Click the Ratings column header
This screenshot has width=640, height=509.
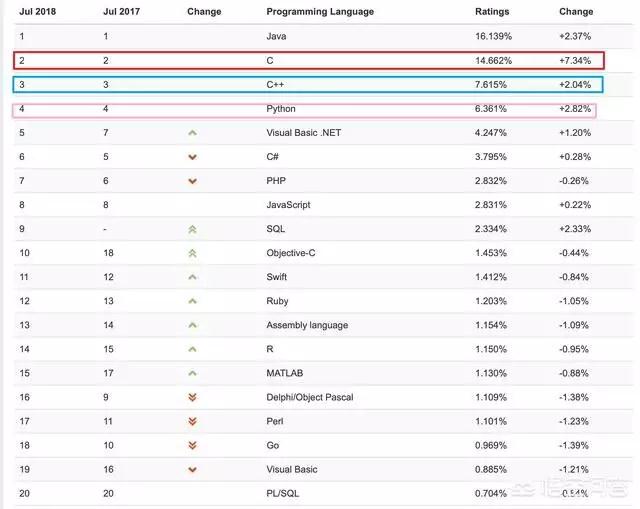(x=492, y=12)
